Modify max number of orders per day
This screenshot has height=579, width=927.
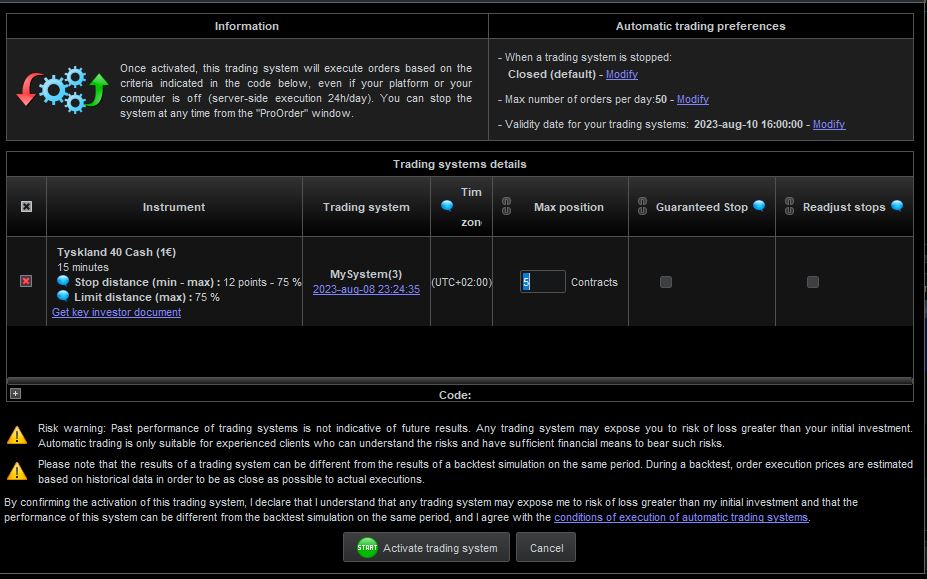pos(692,99)
